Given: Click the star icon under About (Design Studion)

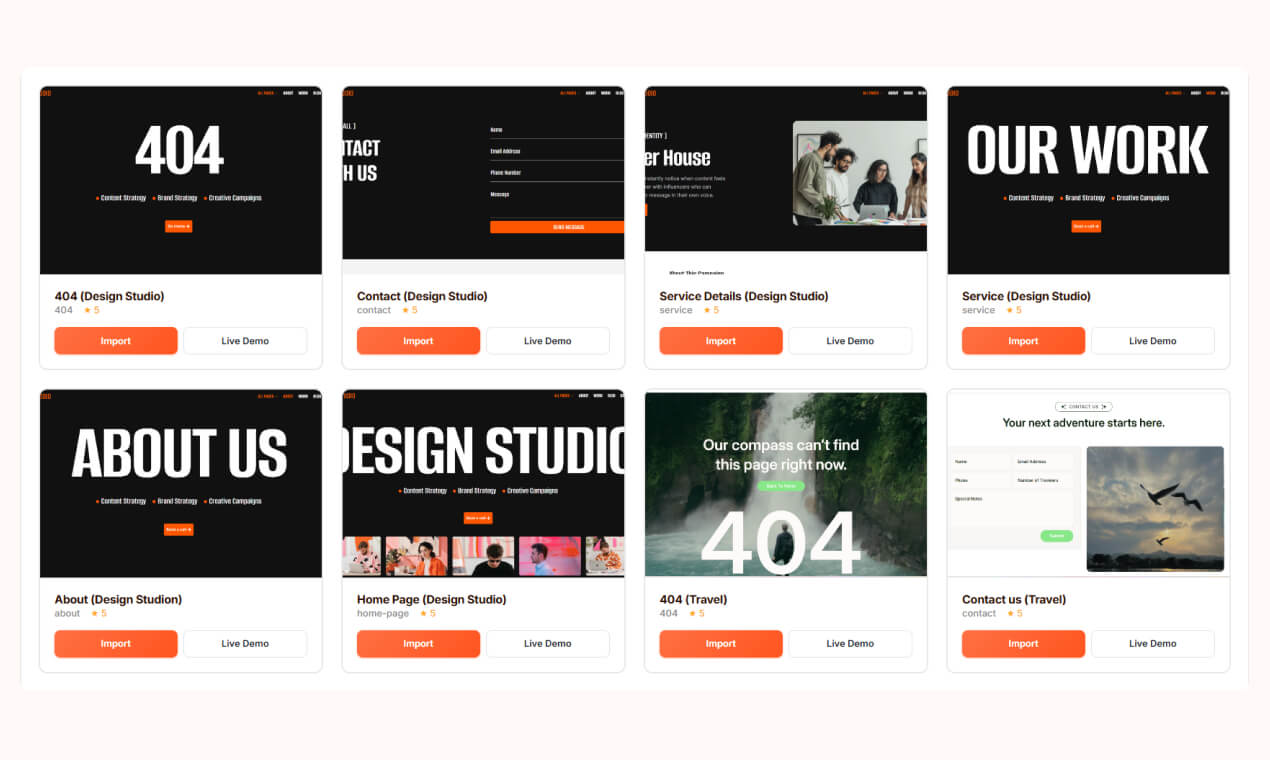Looking at the screenshot, I should click(x=94, y=613).
